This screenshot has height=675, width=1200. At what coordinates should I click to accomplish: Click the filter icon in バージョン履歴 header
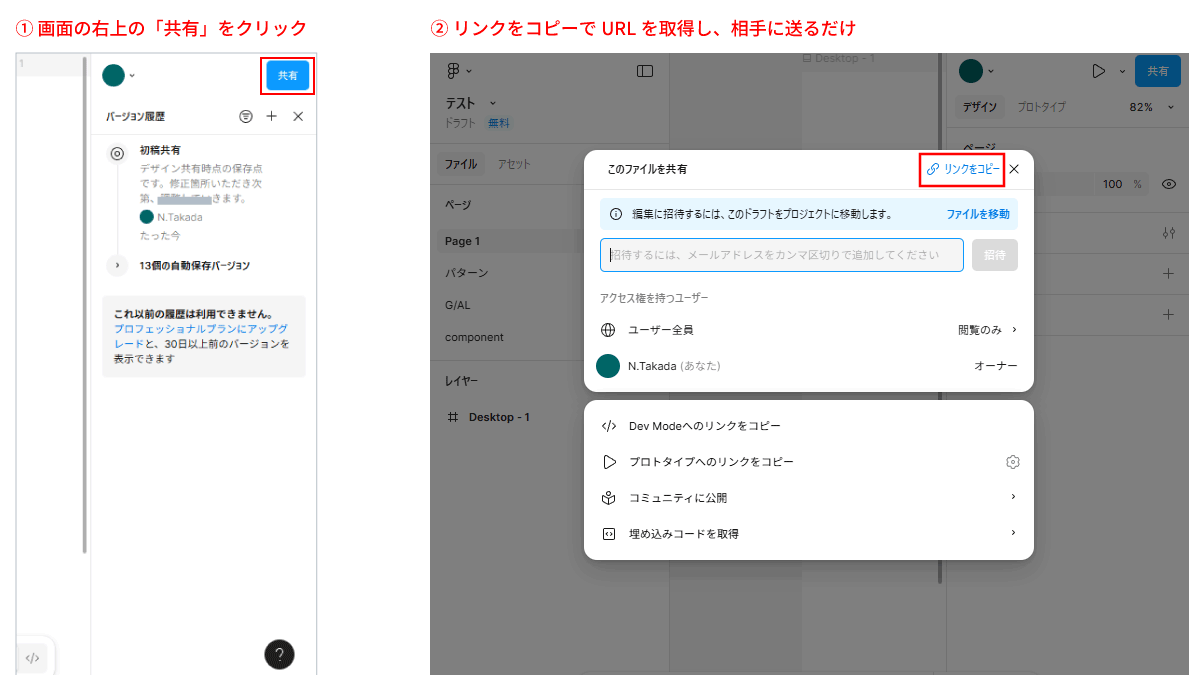246,117
